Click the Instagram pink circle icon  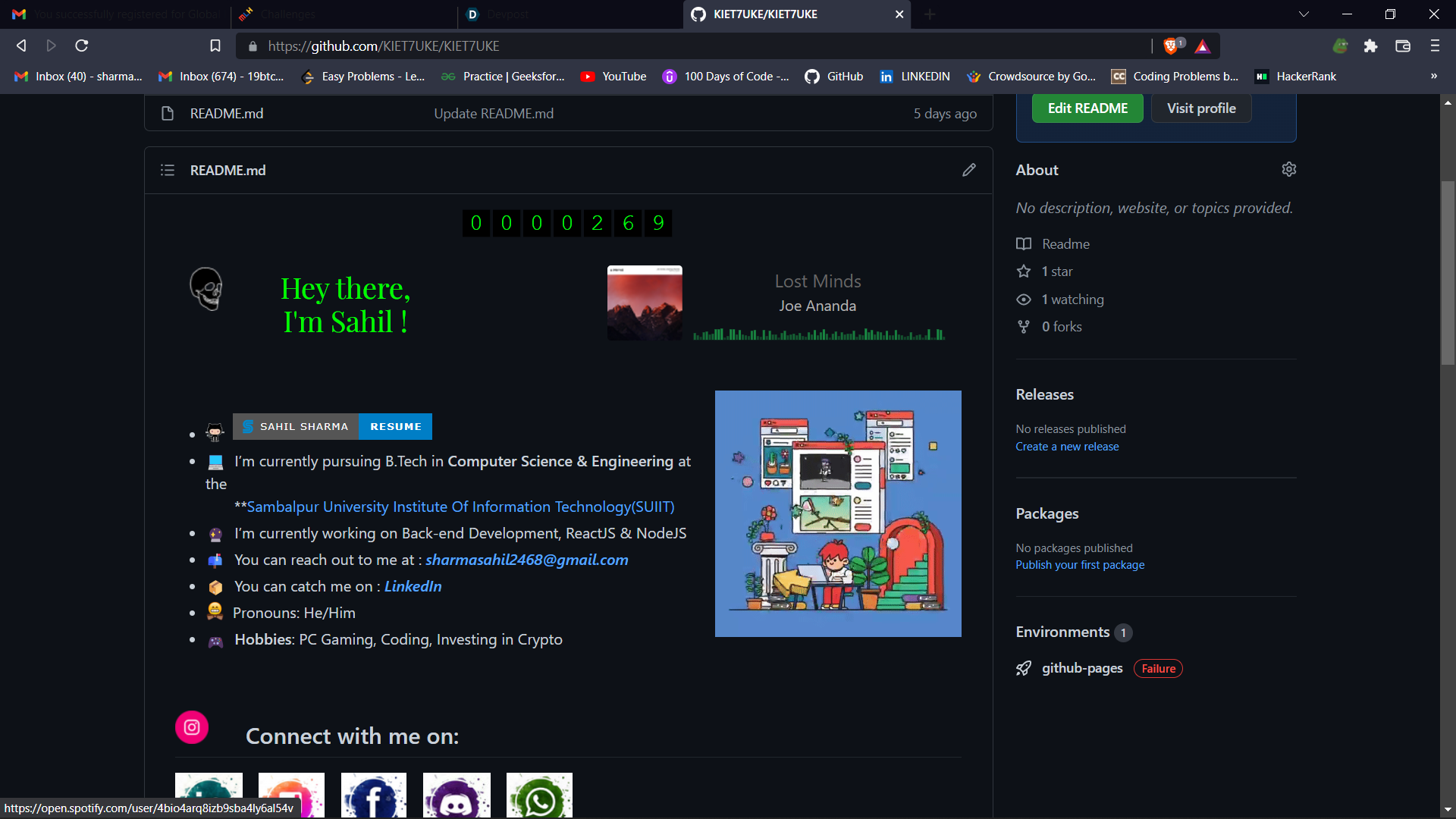tap(192, 727)
